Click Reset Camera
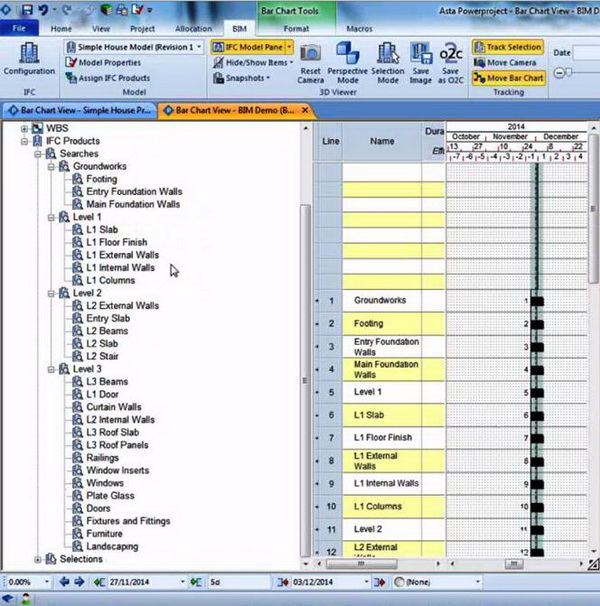Viewport: 600px width, 606px height. pos(310,63)
